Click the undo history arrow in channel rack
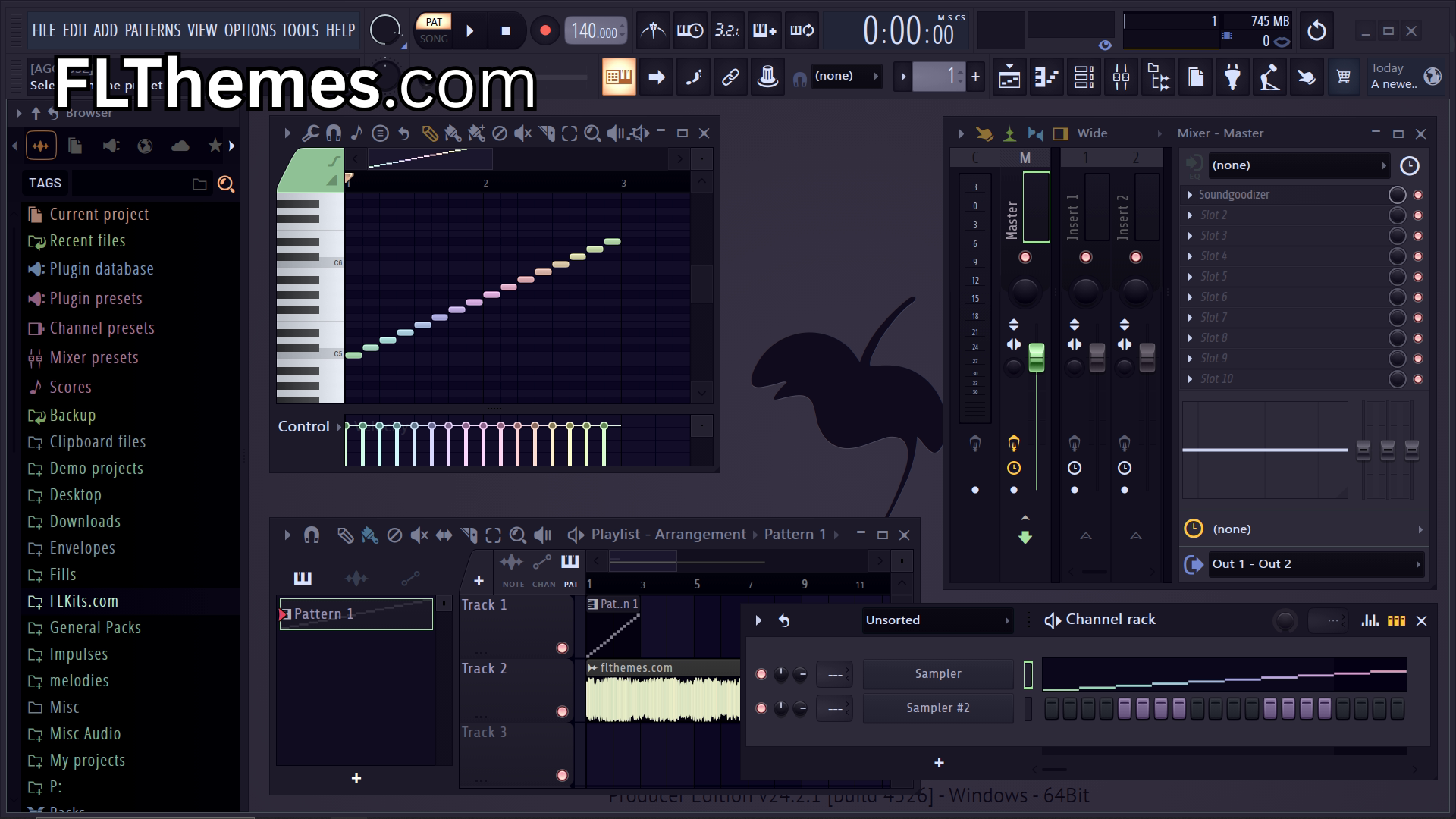 pos(784,620)
